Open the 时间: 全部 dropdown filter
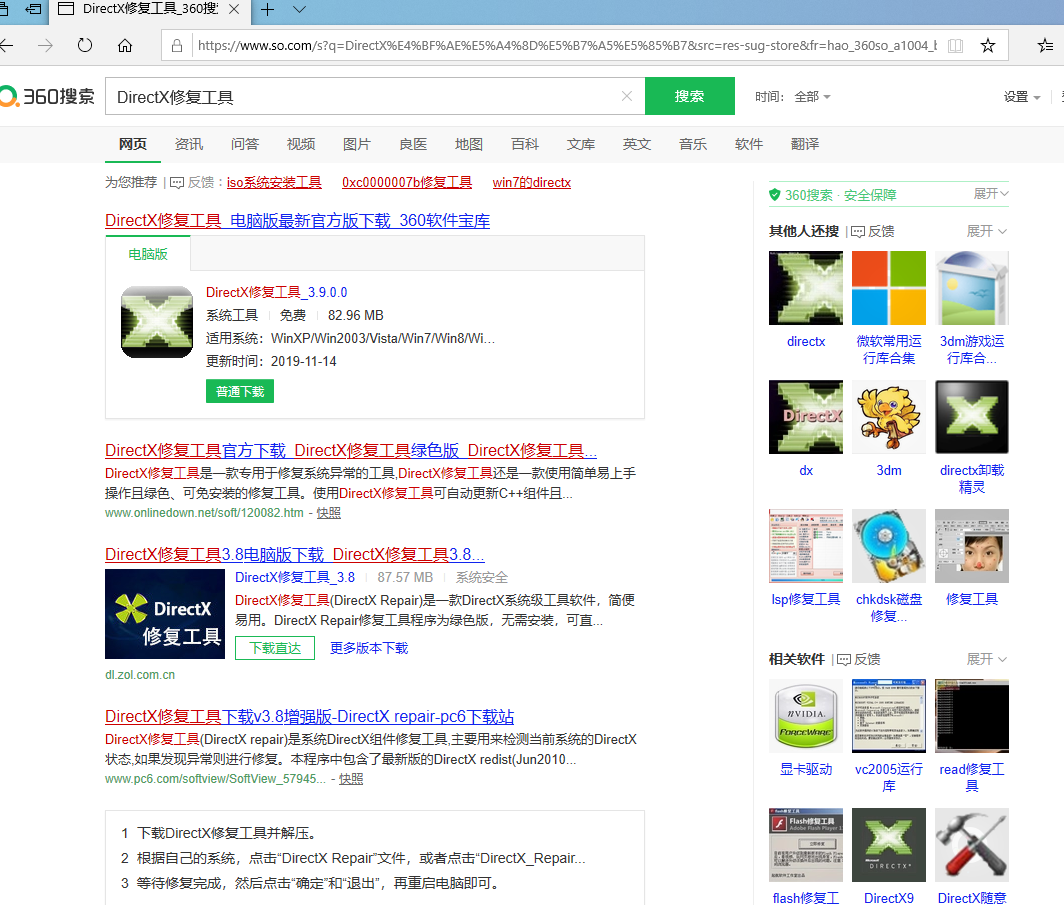This screenshot has width=1064, height=905. point(812,97)
